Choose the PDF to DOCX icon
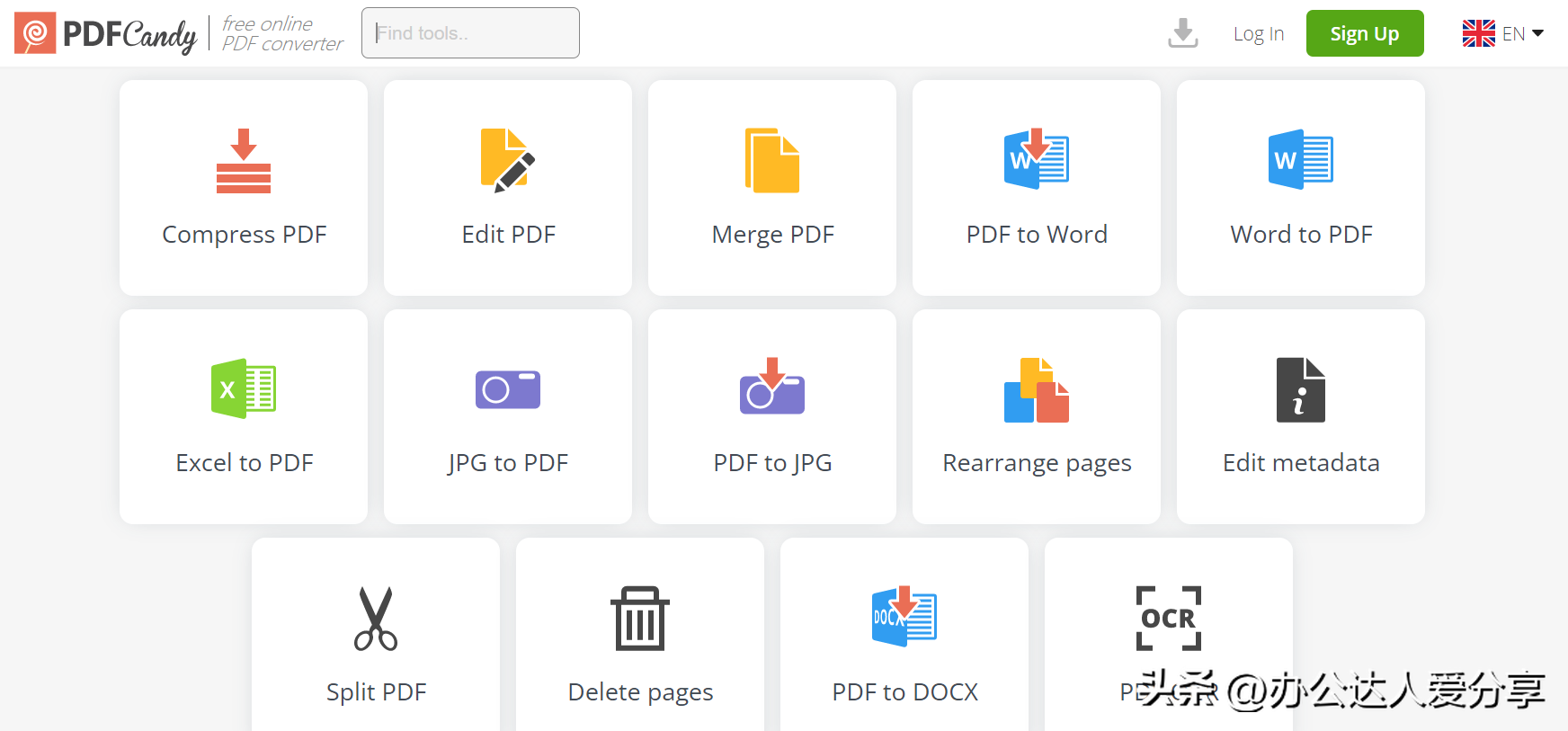 [x=904, y=616]
